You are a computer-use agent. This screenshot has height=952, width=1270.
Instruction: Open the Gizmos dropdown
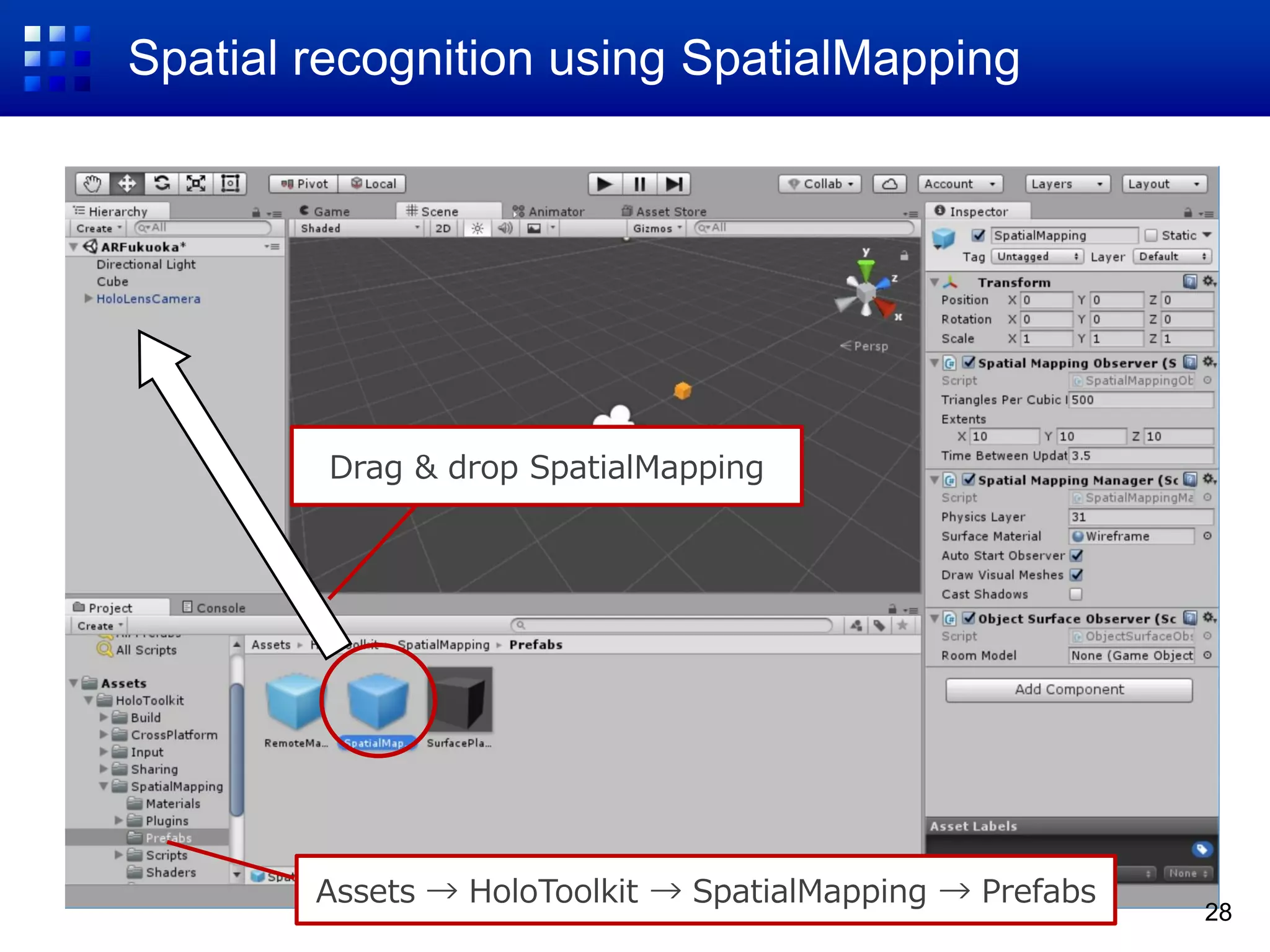[x=657, y=229]
